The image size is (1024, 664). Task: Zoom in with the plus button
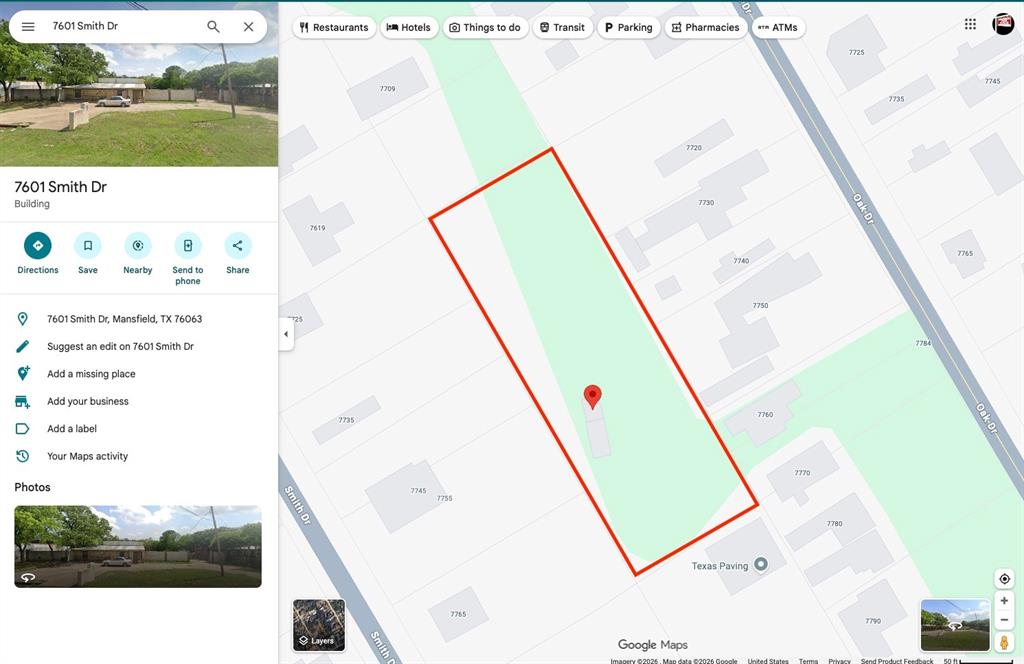1004,601
